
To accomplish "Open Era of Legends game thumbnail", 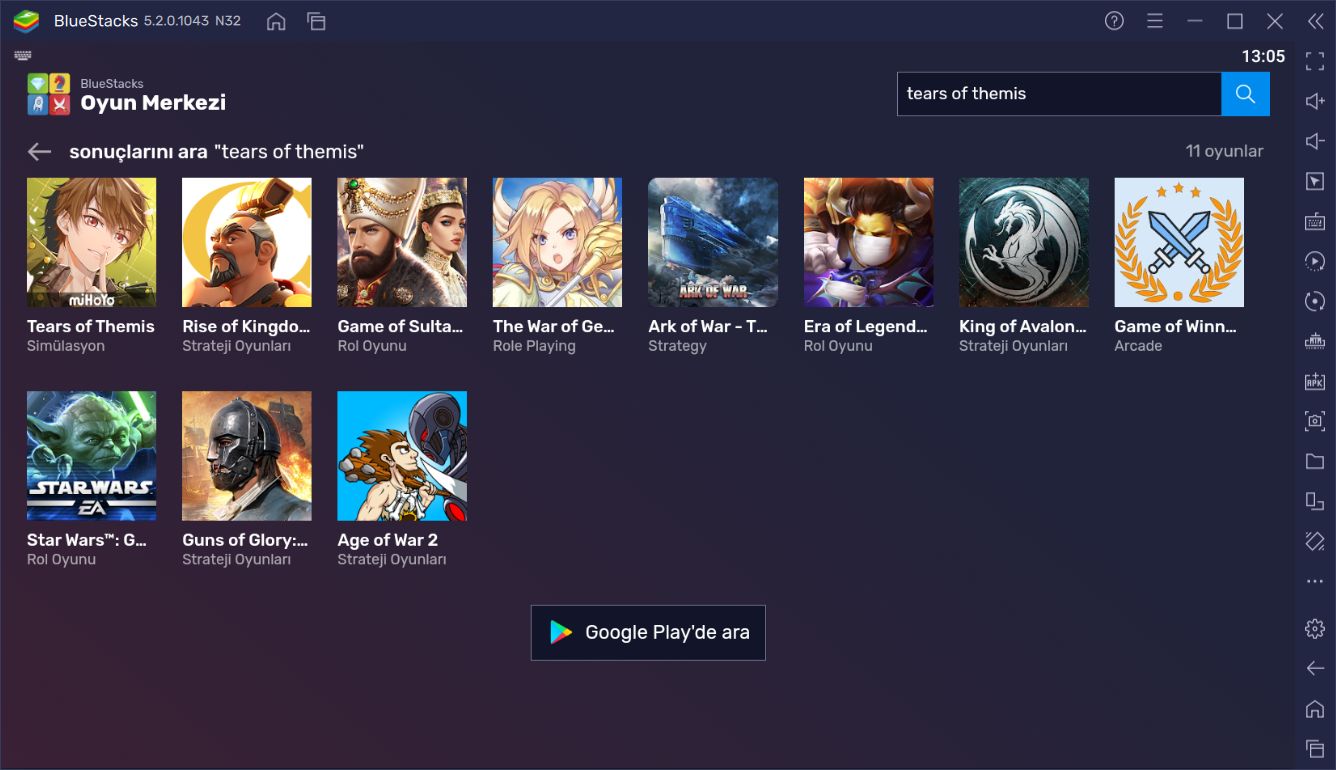I will pos(868,242).
